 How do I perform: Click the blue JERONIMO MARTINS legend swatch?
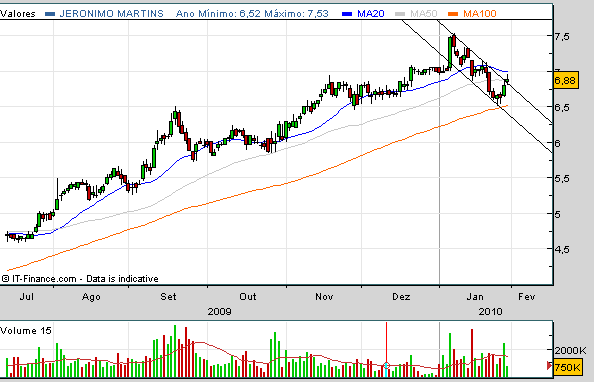coord(50,14)
